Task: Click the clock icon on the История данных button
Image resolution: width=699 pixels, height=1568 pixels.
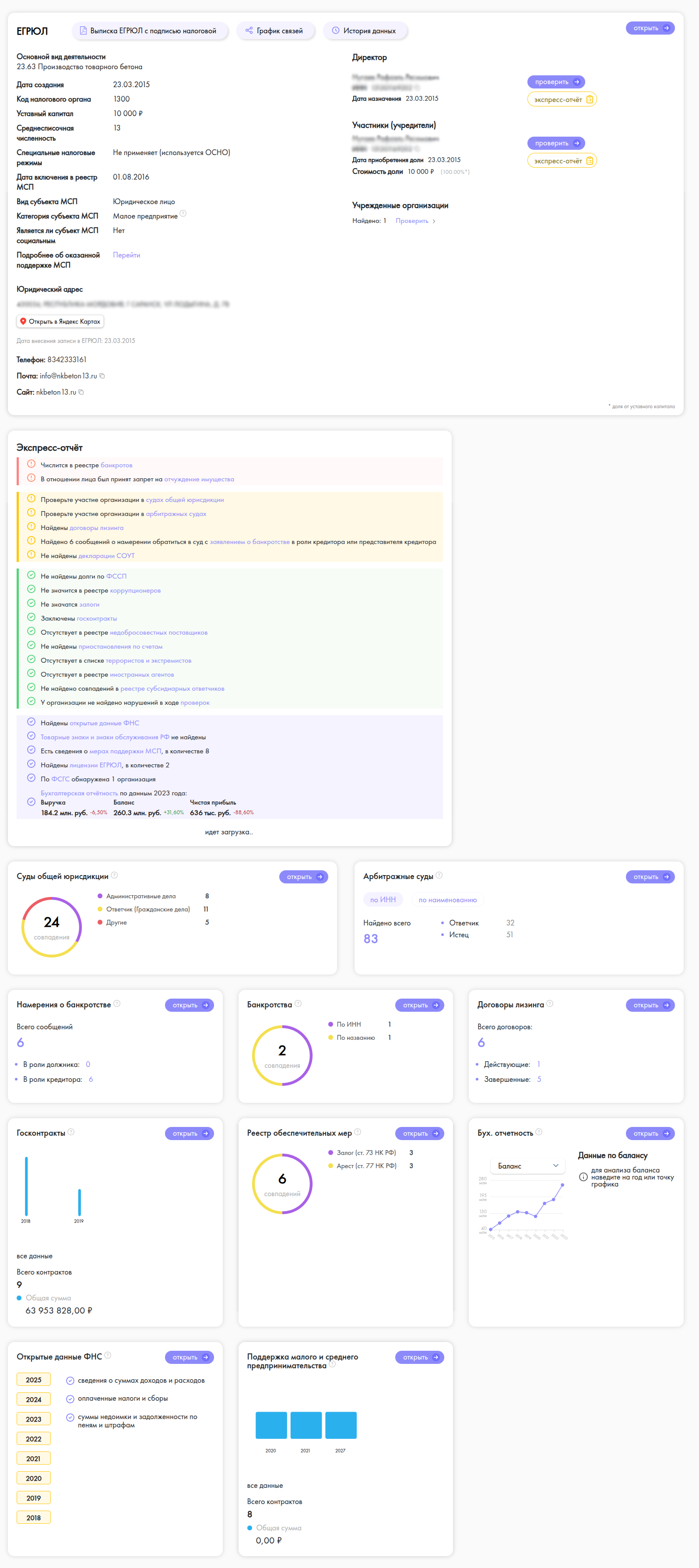Action: (x=335, y=30)
